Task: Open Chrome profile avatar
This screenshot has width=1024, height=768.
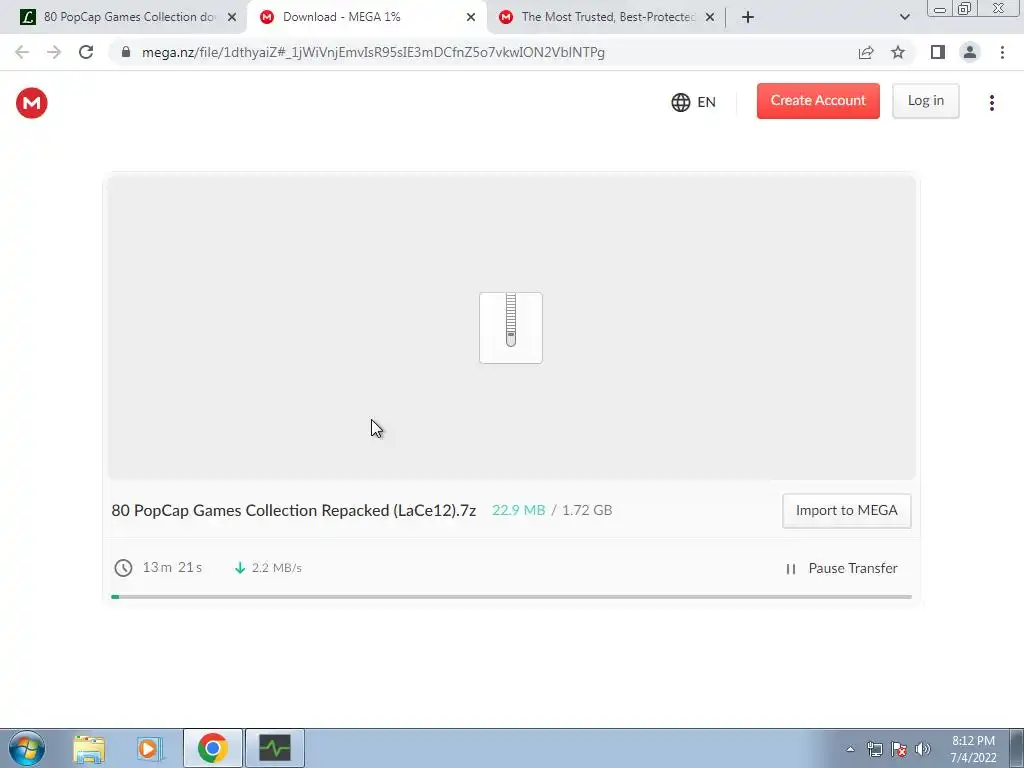Action: [970, 52]
